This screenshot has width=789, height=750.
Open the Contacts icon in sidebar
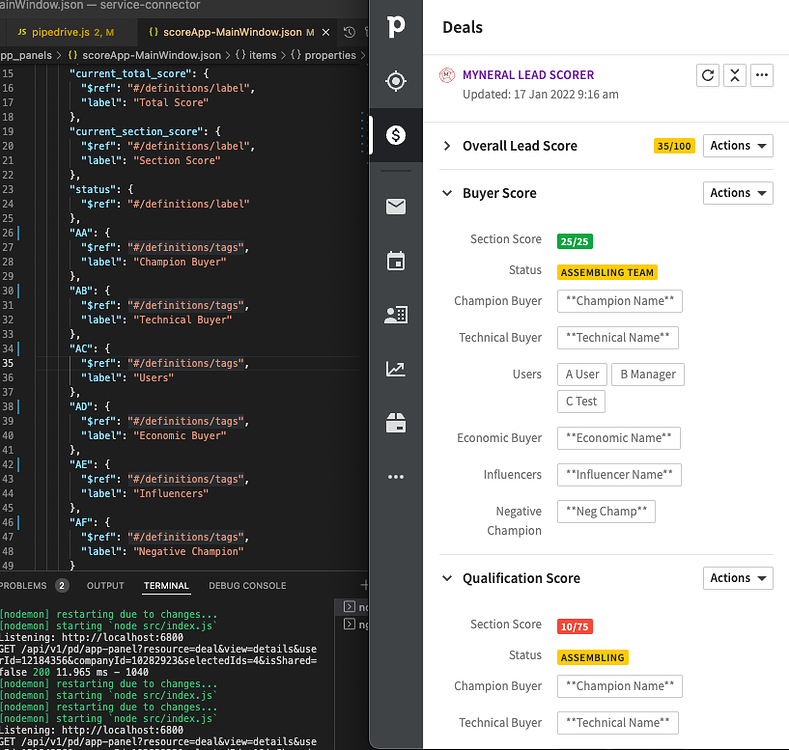(396, 315)
